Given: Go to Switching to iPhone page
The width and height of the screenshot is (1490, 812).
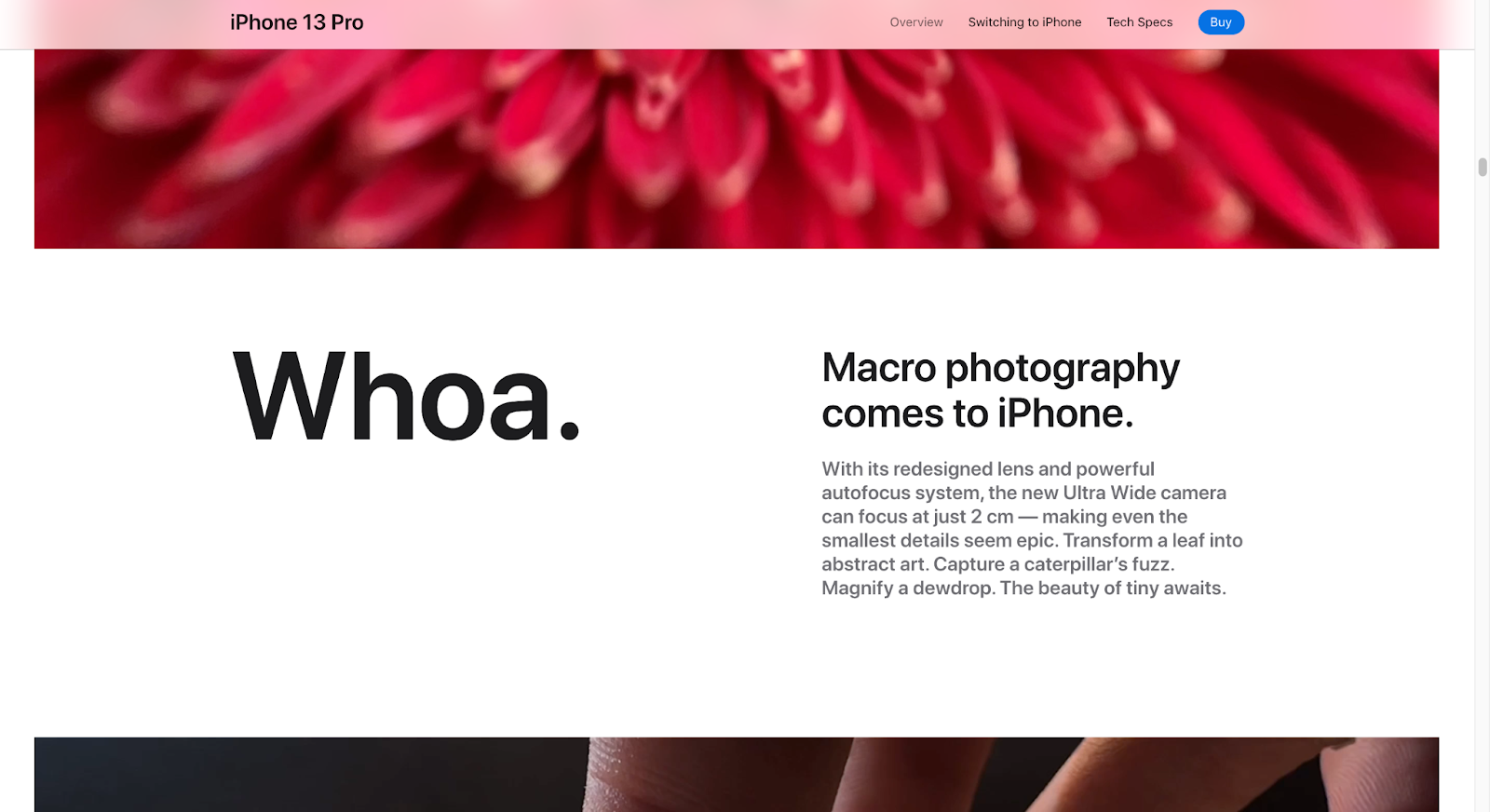Looking at the screenshot, I should tap(1024, 22).
